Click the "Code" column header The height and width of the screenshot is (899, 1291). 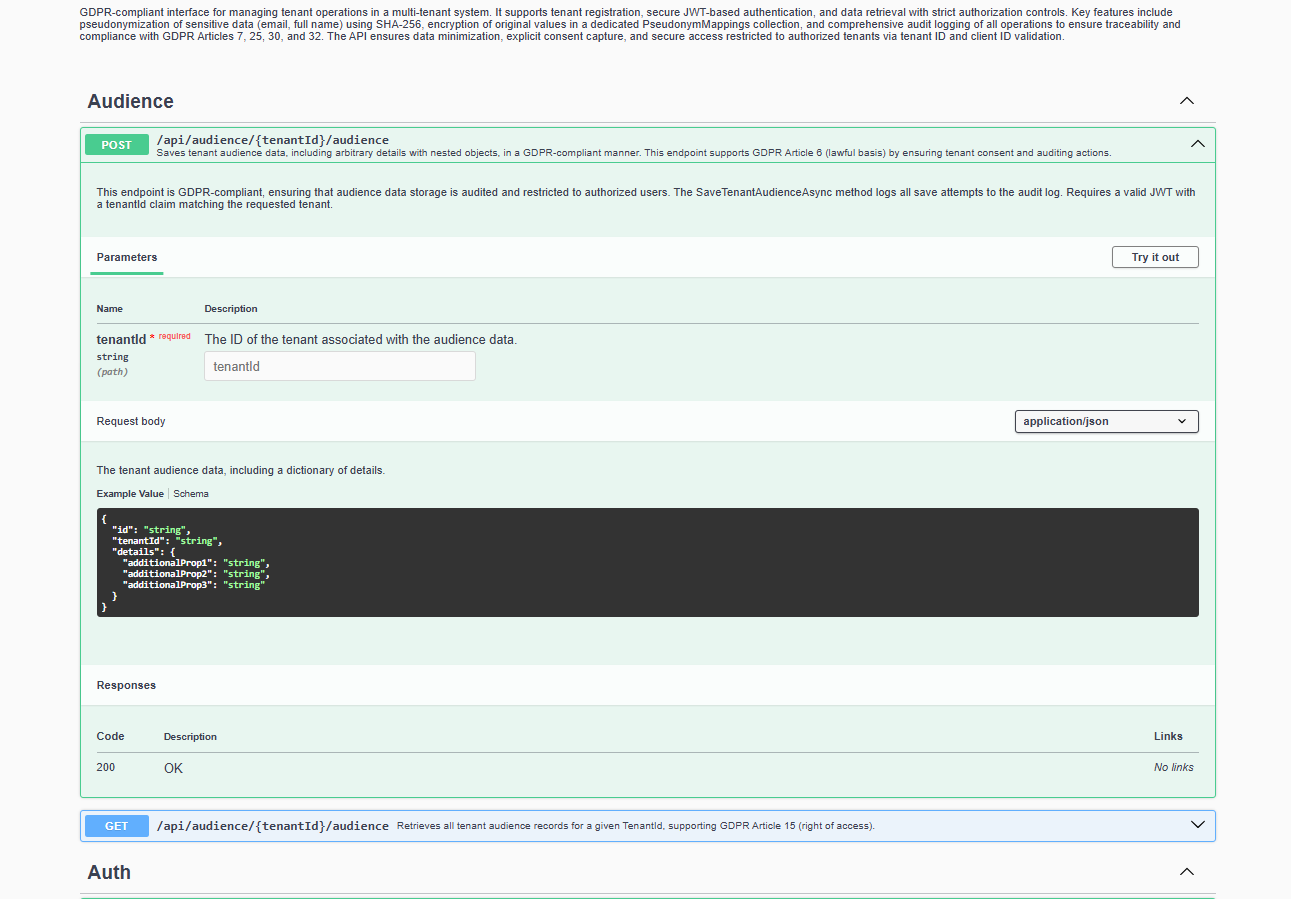(110, 736)
